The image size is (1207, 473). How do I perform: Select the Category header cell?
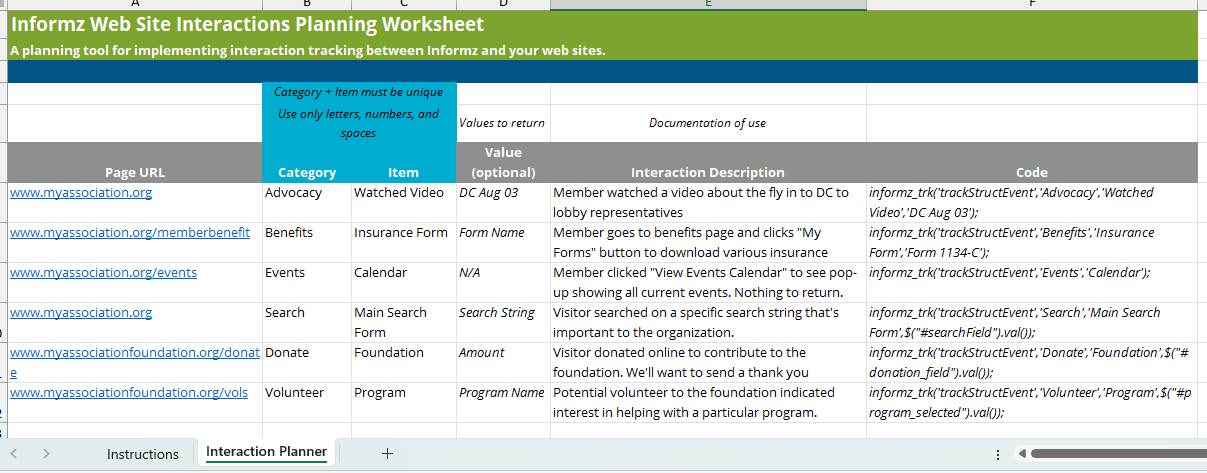(307, 162)
